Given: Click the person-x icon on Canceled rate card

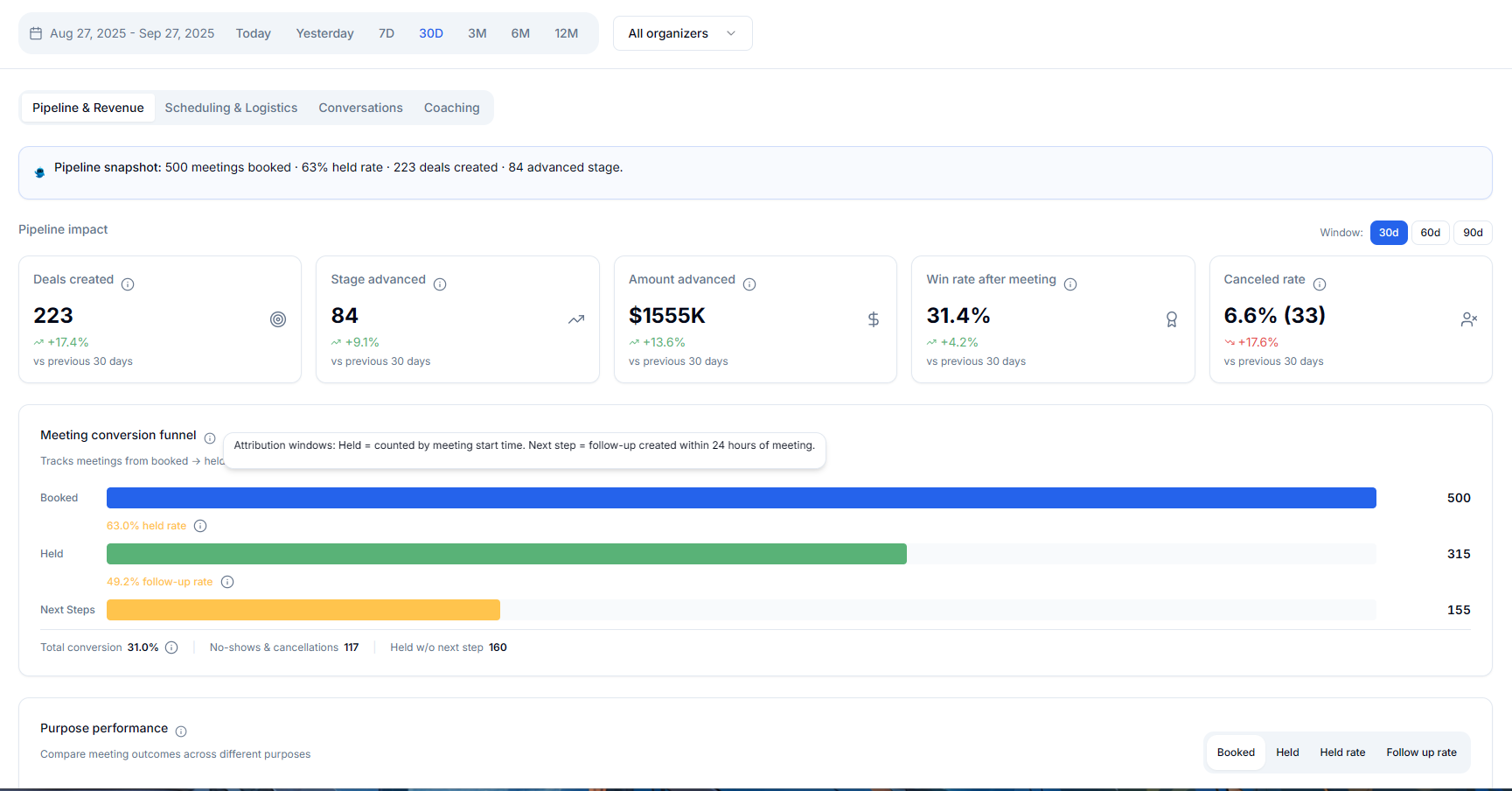Looking at the screenshot, I should coord(1469,319).
